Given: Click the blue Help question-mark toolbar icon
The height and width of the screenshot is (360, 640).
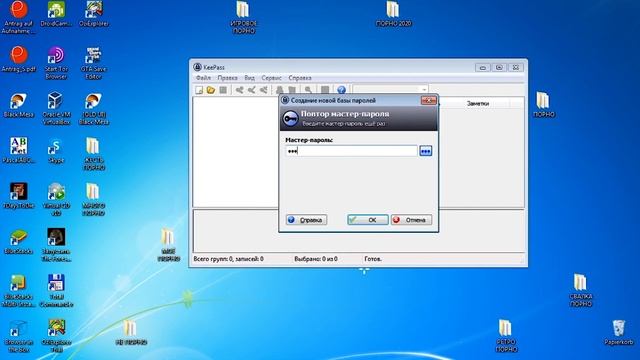Looking at the screenshot, I should tap(342, 90).
